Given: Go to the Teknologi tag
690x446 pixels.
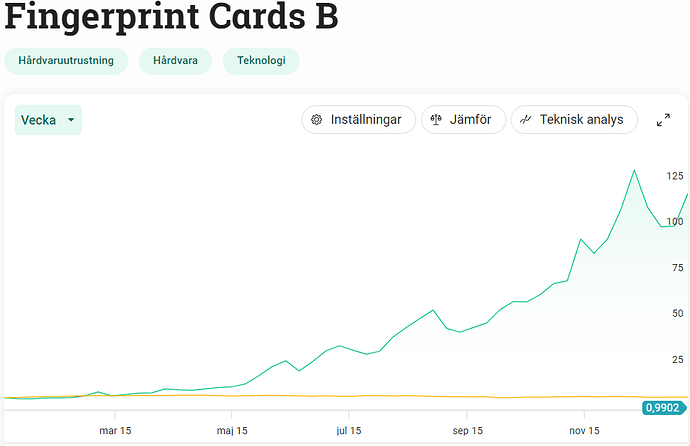Looking at the screenshot, I should pos(261,61).
